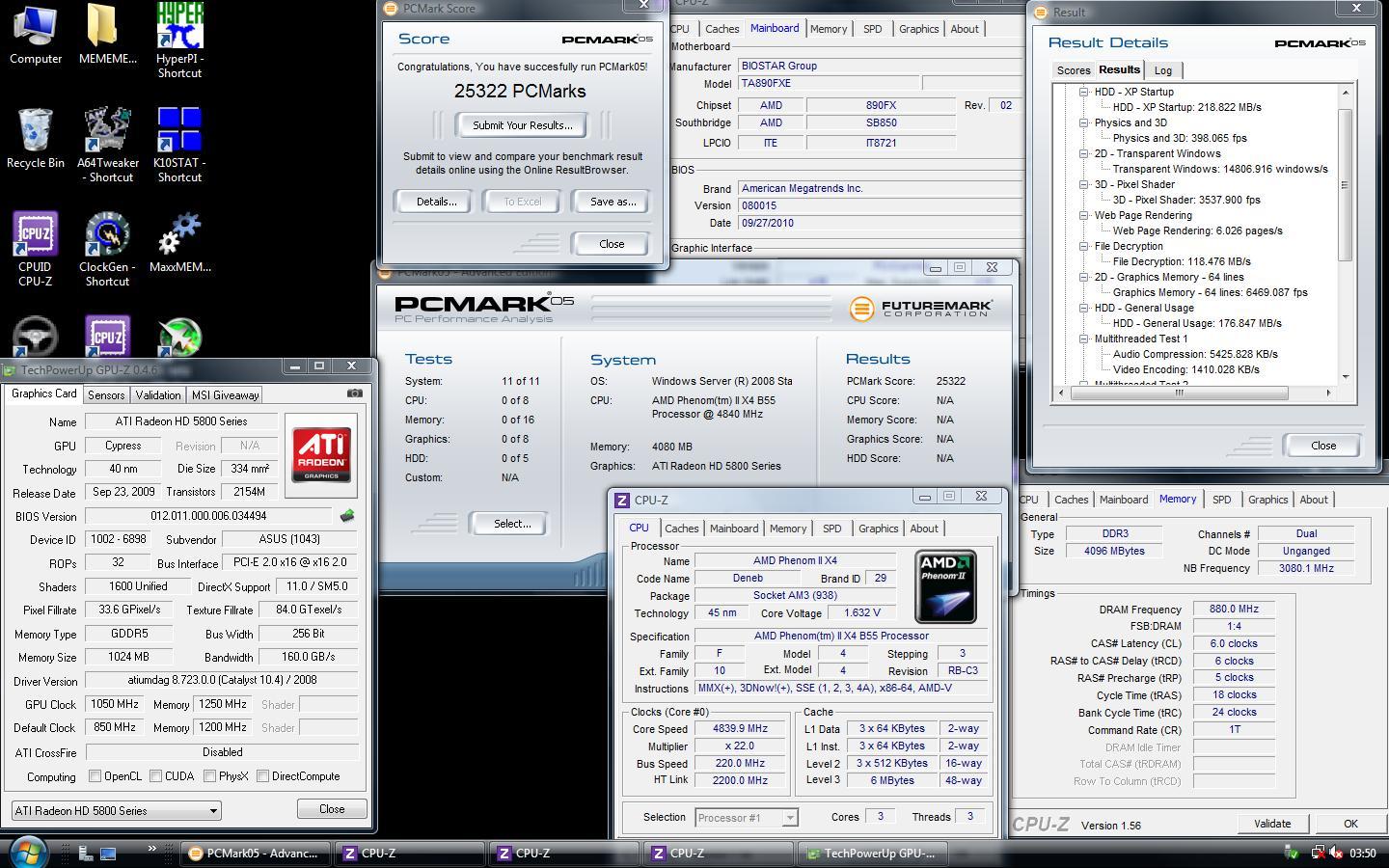This screenshot has width=1389, height=868.
Task: Click the network tray icon
Action: click(x=1318, y=853)
